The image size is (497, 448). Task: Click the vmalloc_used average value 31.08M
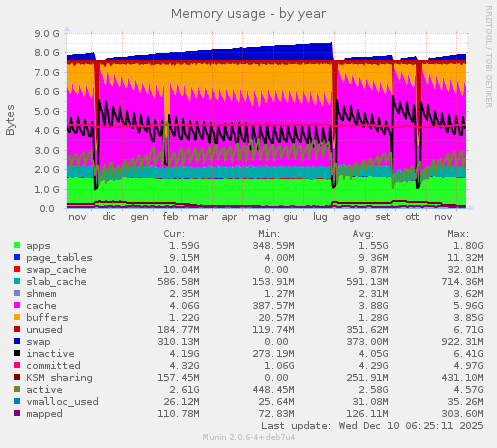[367, 402]
